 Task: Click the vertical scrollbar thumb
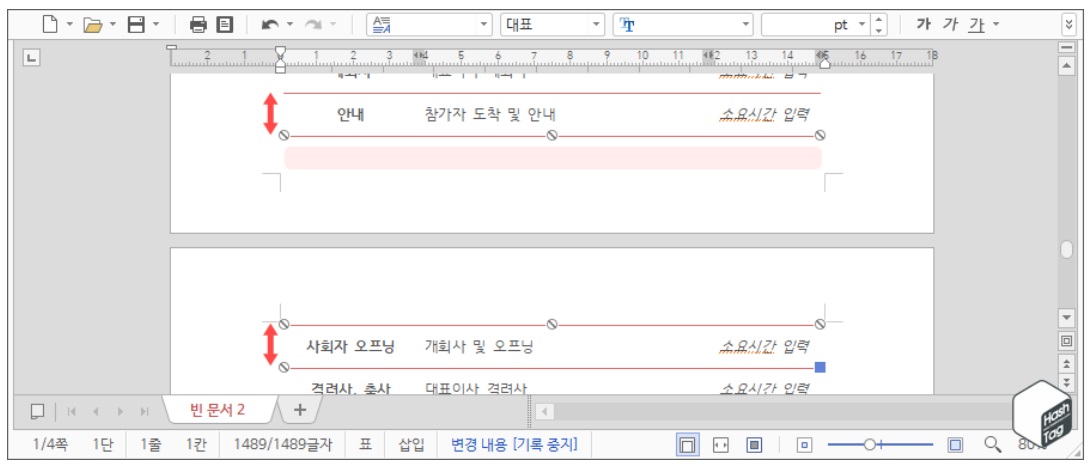click(x=1066, y=250)
